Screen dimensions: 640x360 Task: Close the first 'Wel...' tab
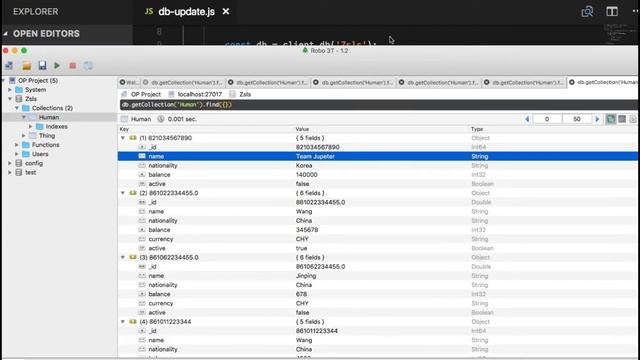click(122, 82)
